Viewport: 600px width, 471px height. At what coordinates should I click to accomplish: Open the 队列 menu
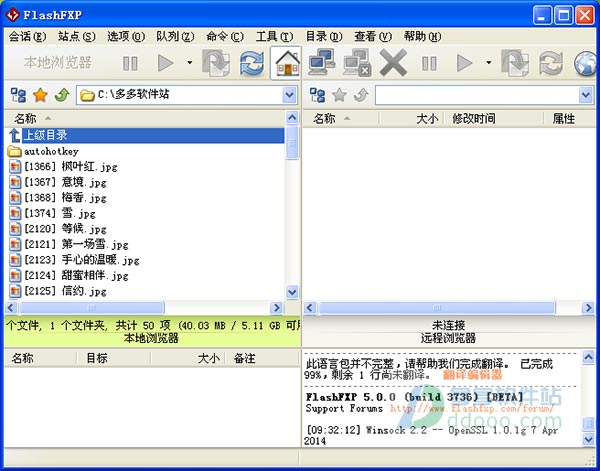click(x=175, y=36)
